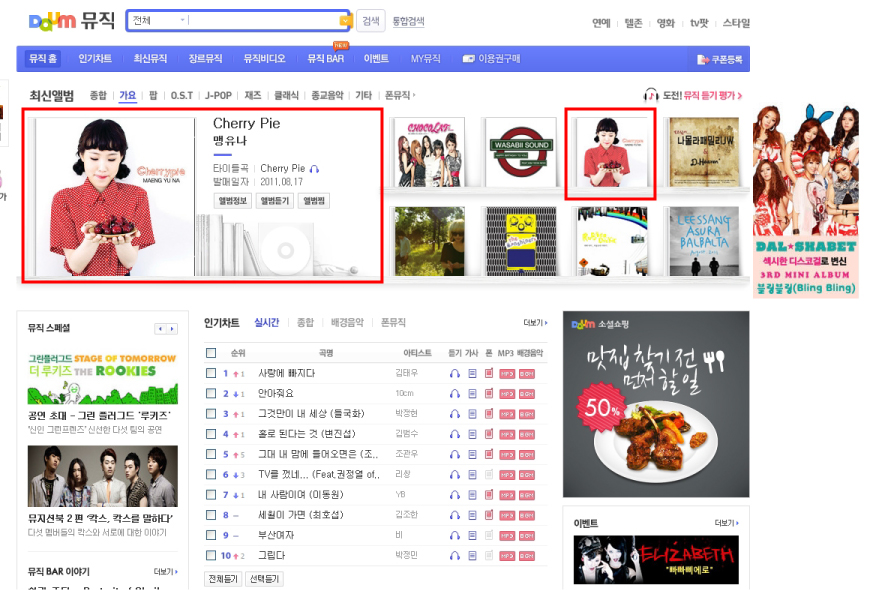Screen dimensions: 873x590
Task: Click the 전체듣기 button
Action: click(x=223, y=579)
